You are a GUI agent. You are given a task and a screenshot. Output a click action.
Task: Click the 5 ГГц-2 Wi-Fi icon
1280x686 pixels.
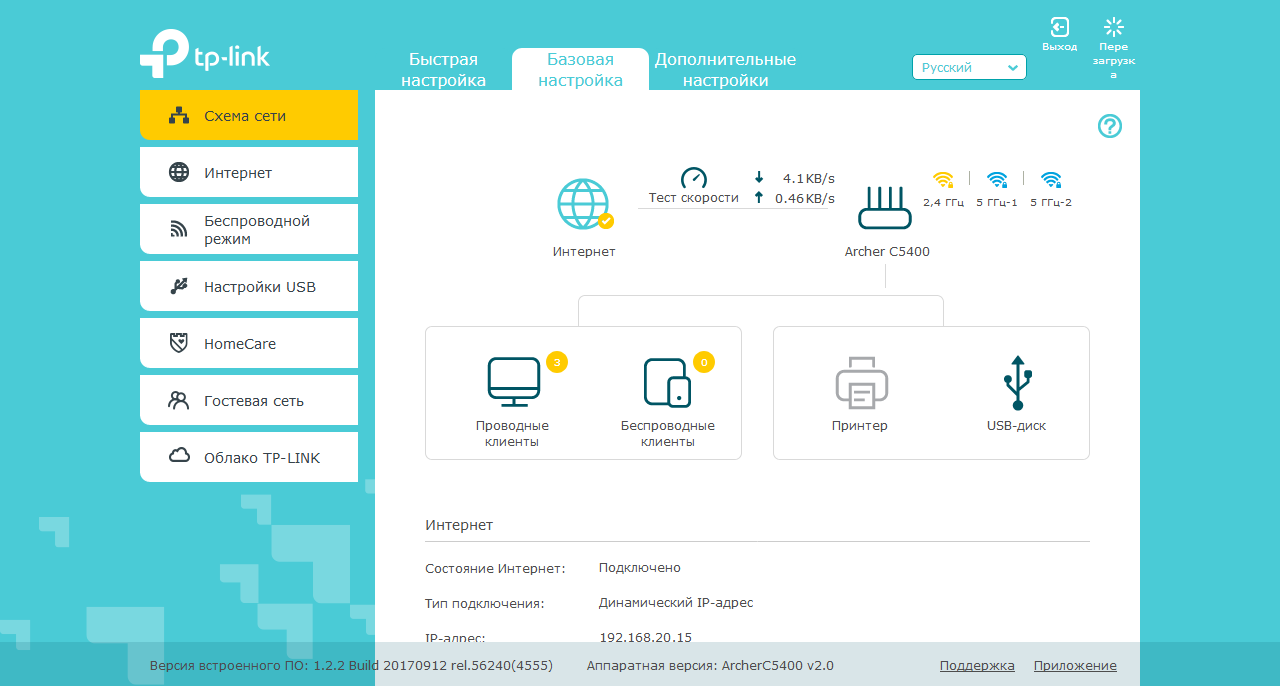(1051, 180)
